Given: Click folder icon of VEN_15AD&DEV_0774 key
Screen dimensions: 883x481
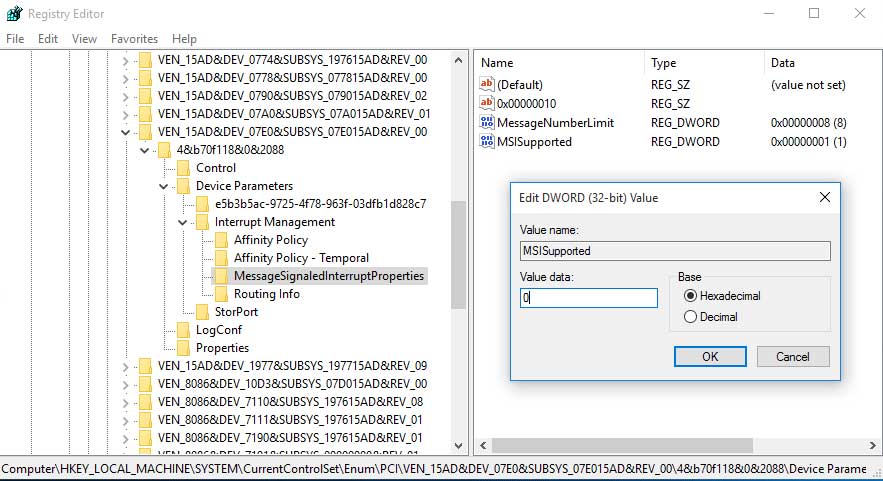Looking at the screenshot, I should (145, 60).
